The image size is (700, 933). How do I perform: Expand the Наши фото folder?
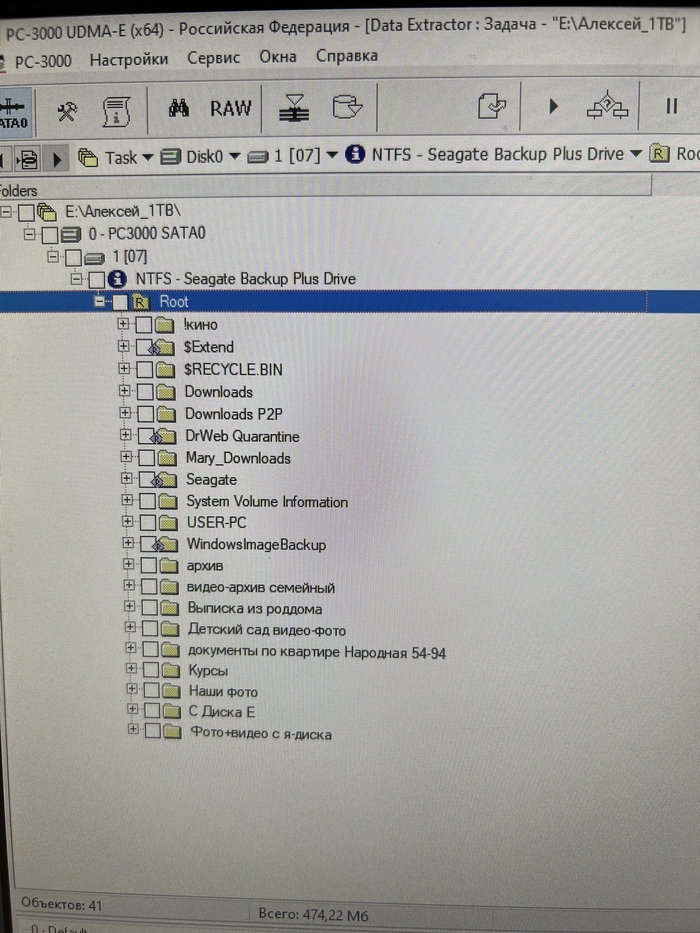coord(132,689)
